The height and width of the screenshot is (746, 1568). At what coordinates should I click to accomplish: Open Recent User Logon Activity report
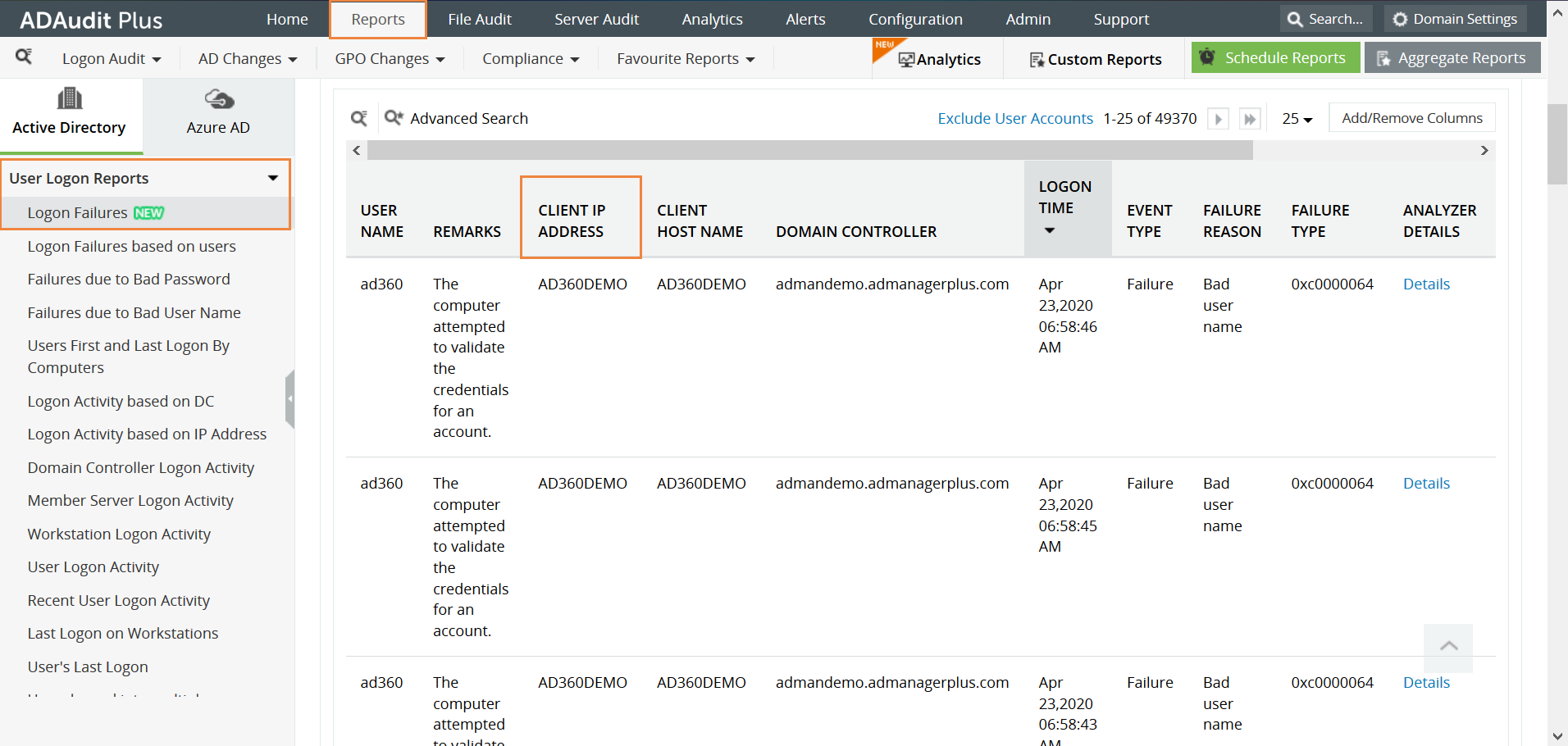pyautogui.click(x=119, y=601)
